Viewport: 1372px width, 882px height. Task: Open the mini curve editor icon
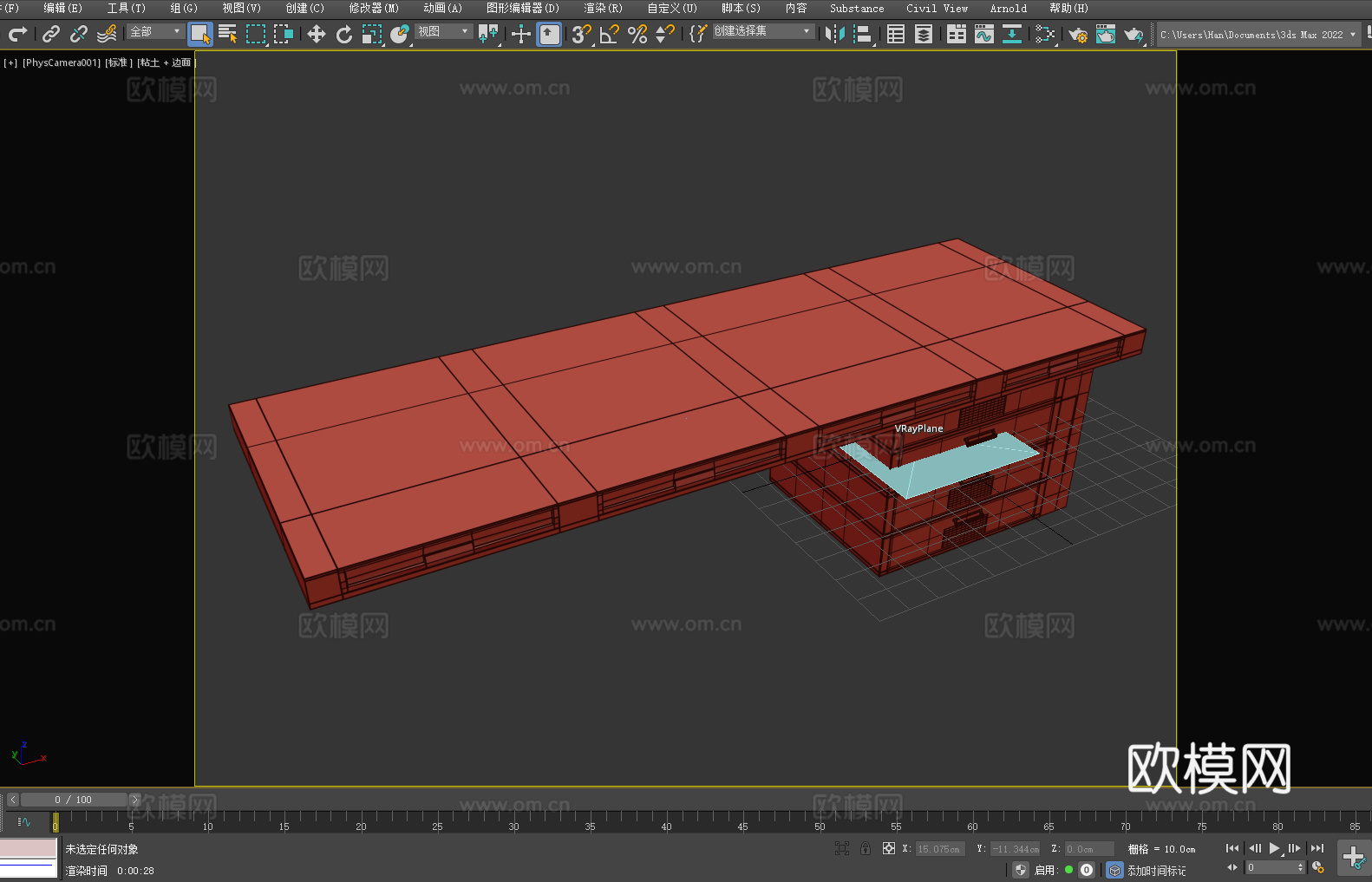point(24,821)
